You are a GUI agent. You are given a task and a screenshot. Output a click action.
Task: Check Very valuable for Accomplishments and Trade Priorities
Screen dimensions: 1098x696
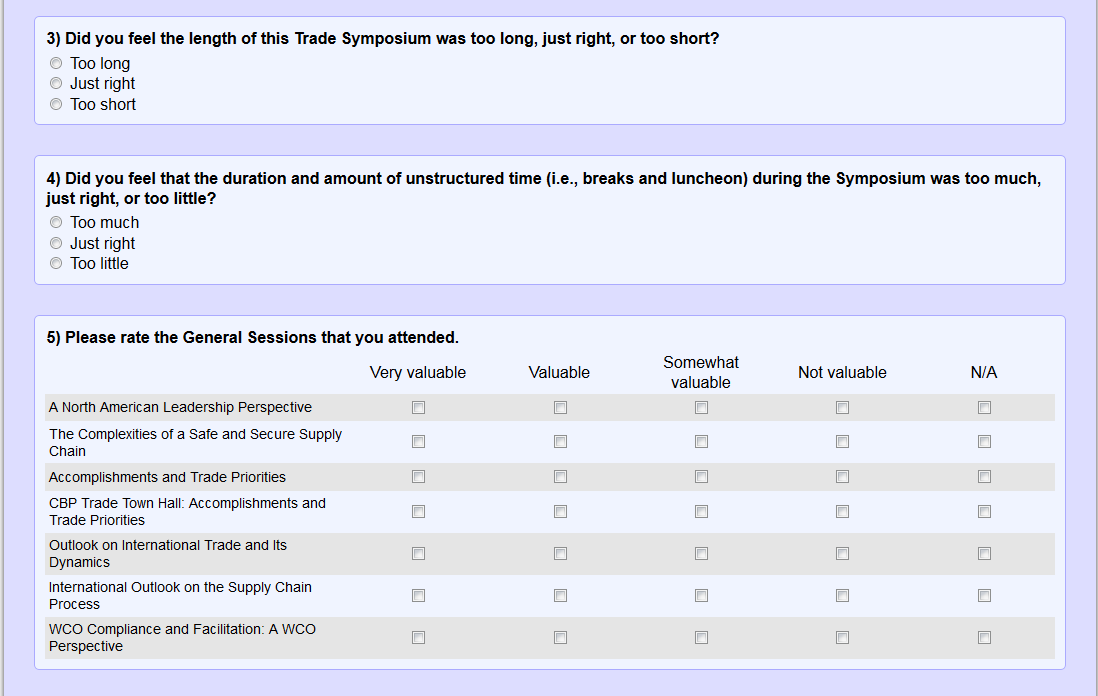[x=418, y=477]
